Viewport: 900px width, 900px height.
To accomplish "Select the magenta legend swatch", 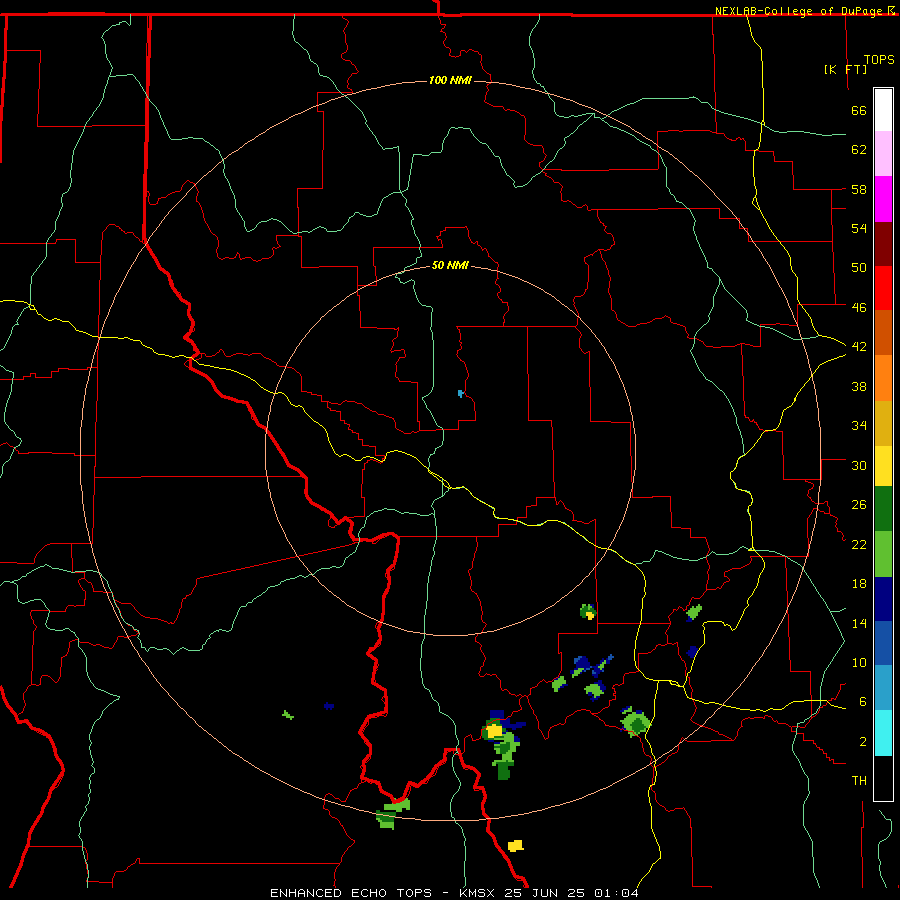I will click(883, 199).
